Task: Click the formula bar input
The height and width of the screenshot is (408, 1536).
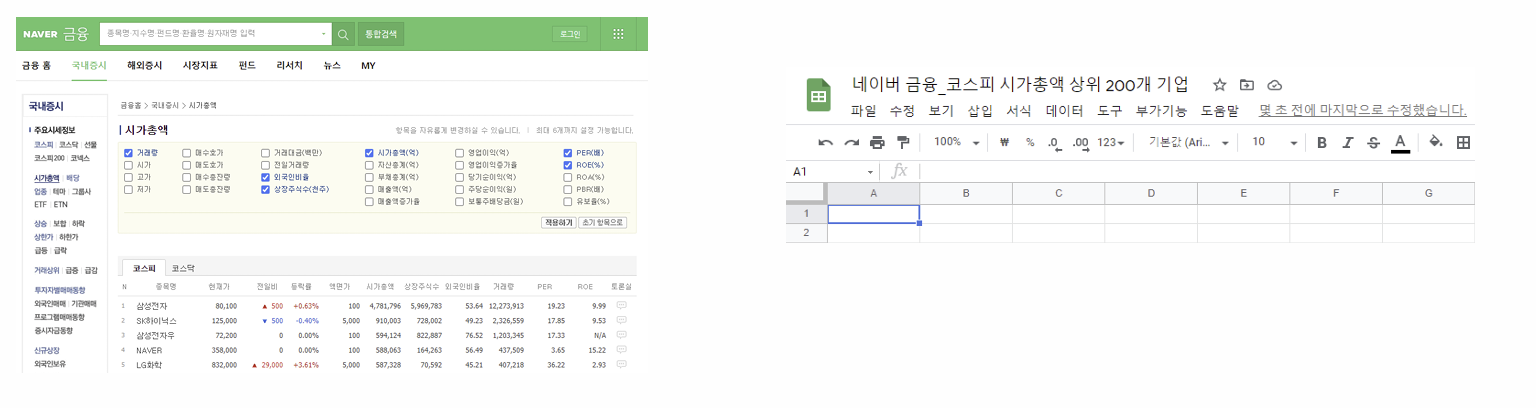Action: pos(1196,172)
